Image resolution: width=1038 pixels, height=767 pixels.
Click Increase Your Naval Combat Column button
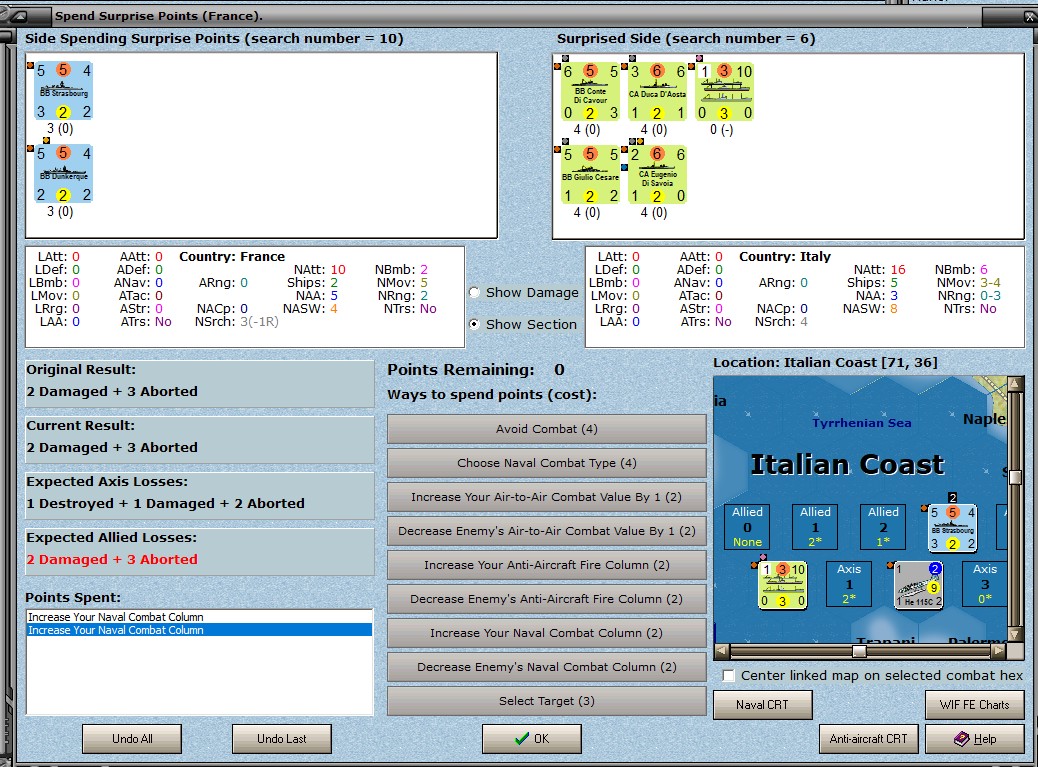[547, 633]
